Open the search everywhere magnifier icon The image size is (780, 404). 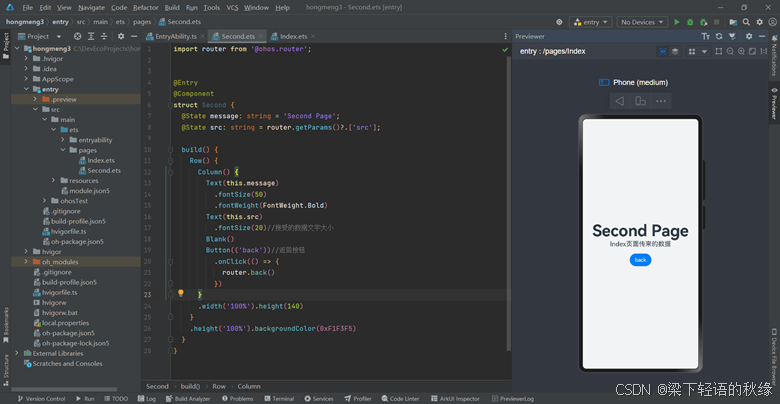click(x=746, y=22)
